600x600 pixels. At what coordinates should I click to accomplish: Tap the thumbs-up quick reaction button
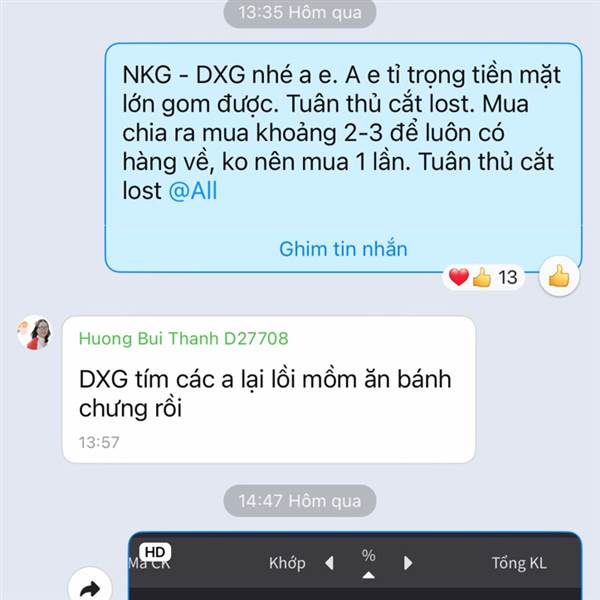(559, 276)
